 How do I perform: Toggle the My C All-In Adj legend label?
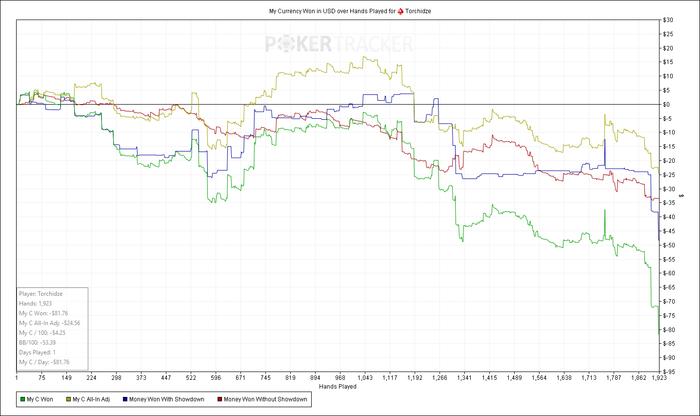(91, 399)
